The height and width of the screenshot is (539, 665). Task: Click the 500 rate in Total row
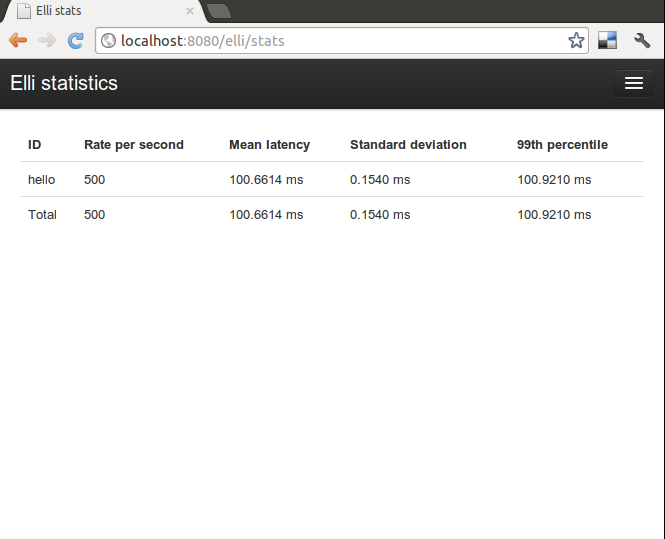[95, 215]
